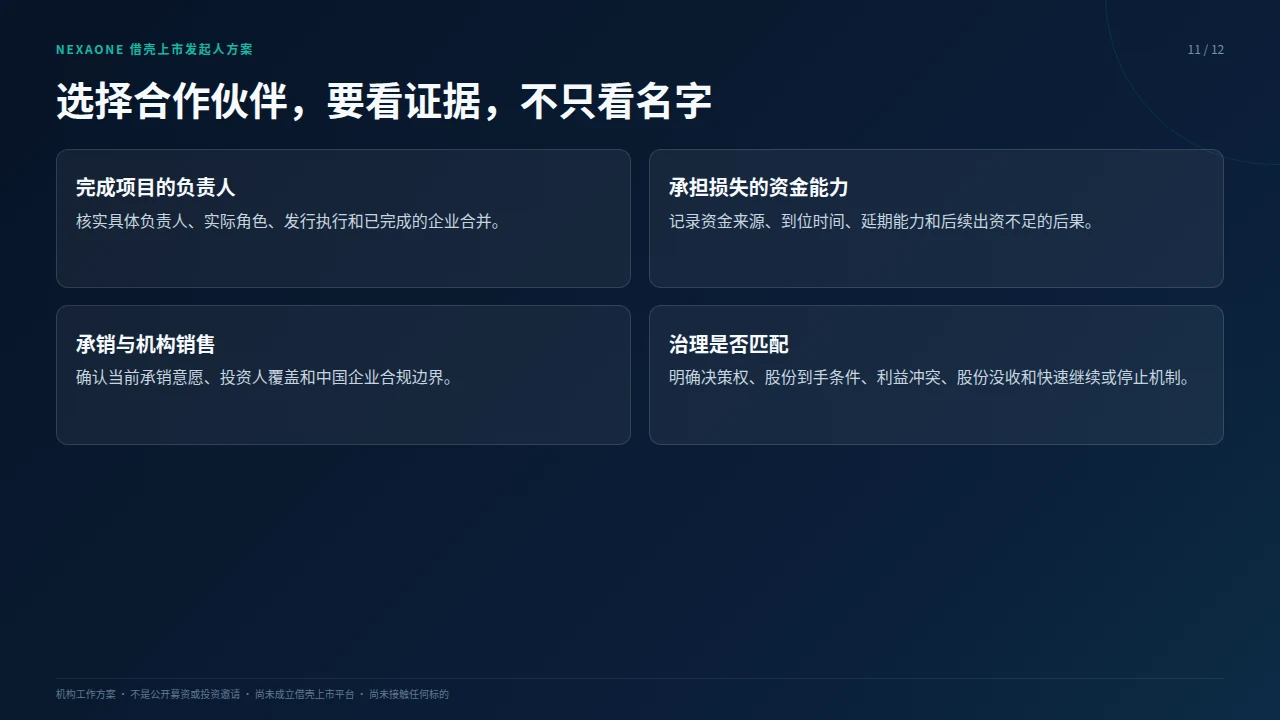Click the header text NEXAONE 借壳上市发起人方案
This screenshot has width=1280, height=720.
point(155,49)
